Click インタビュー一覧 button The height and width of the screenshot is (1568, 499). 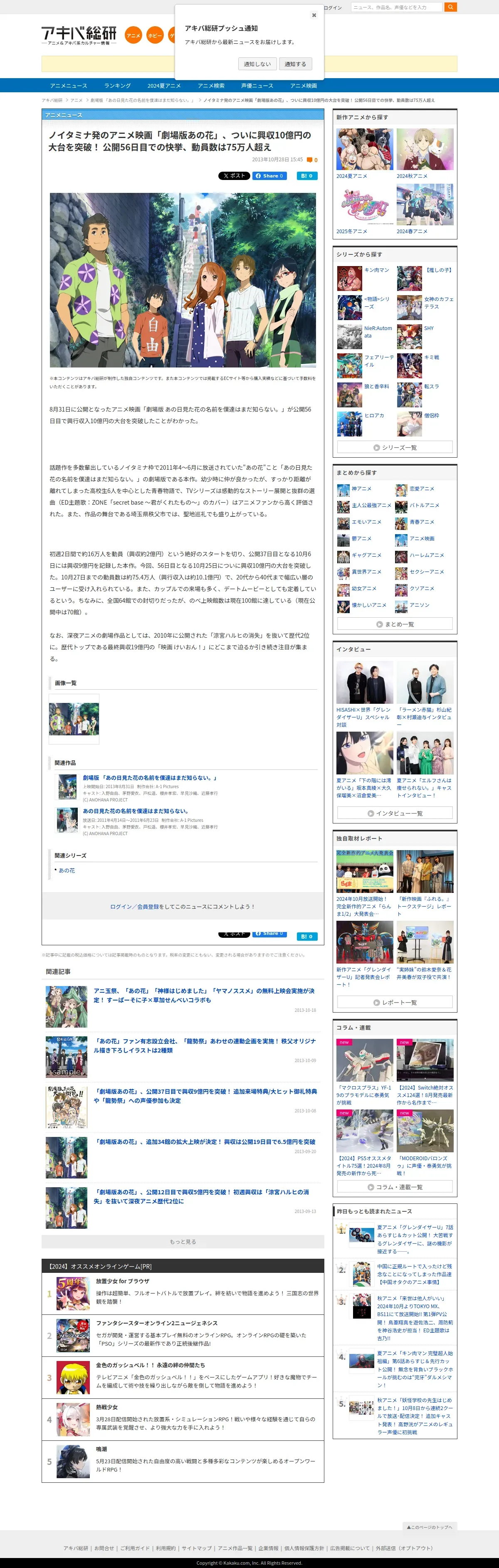(395, 813)
